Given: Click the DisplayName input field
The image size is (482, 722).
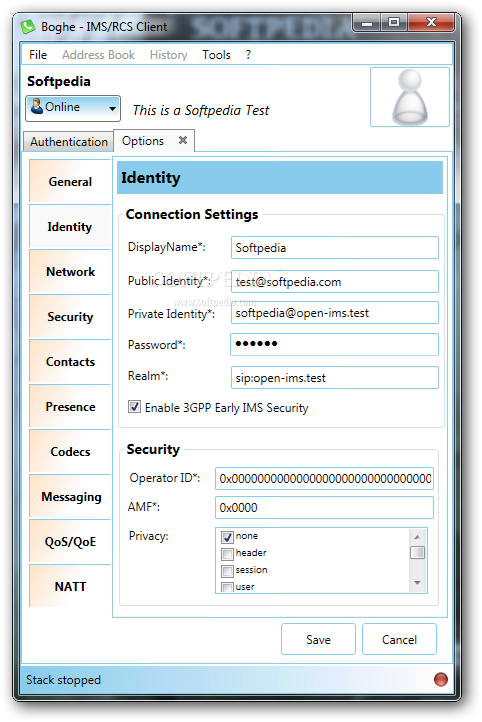Looking at the screenshot, I should coord(335,248).
